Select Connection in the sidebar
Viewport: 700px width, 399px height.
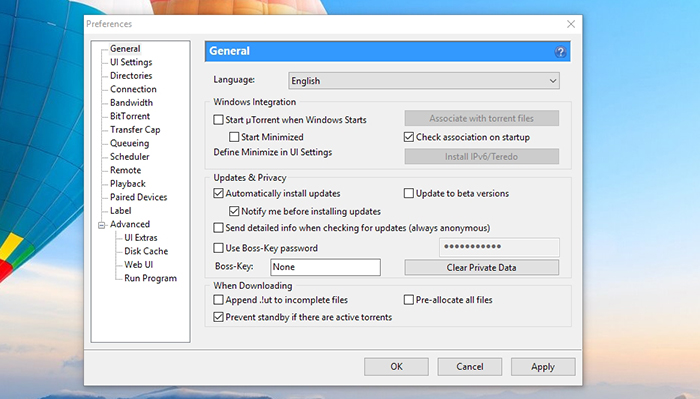[x=133, y=89]
